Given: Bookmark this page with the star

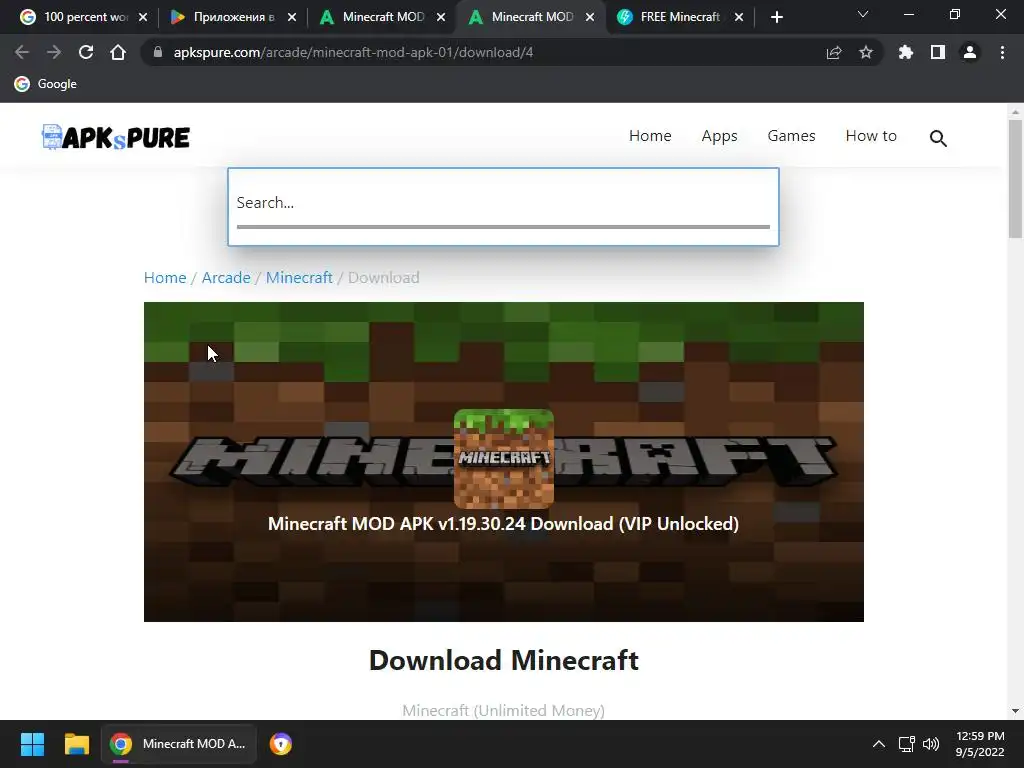Looking at the screenshot, I should (866, 52).
